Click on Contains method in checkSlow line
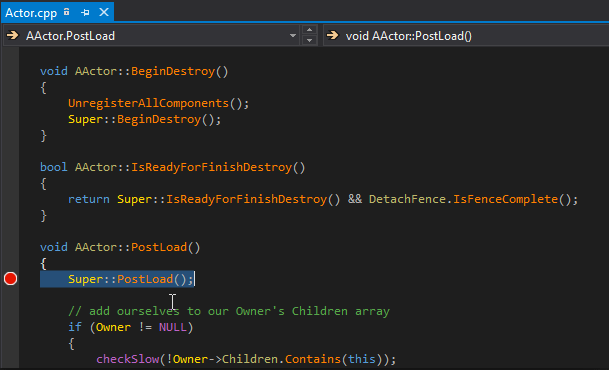 (x=313, y=359)
